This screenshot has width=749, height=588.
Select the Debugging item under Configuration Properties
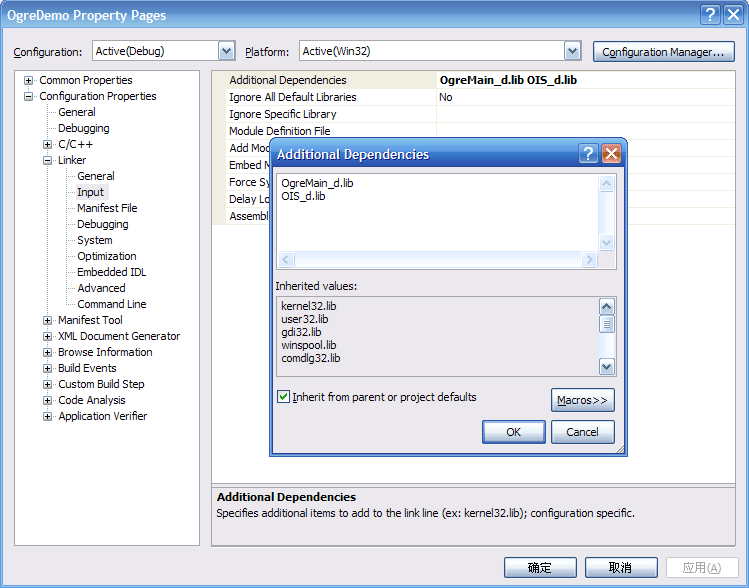tap(83, 128)
